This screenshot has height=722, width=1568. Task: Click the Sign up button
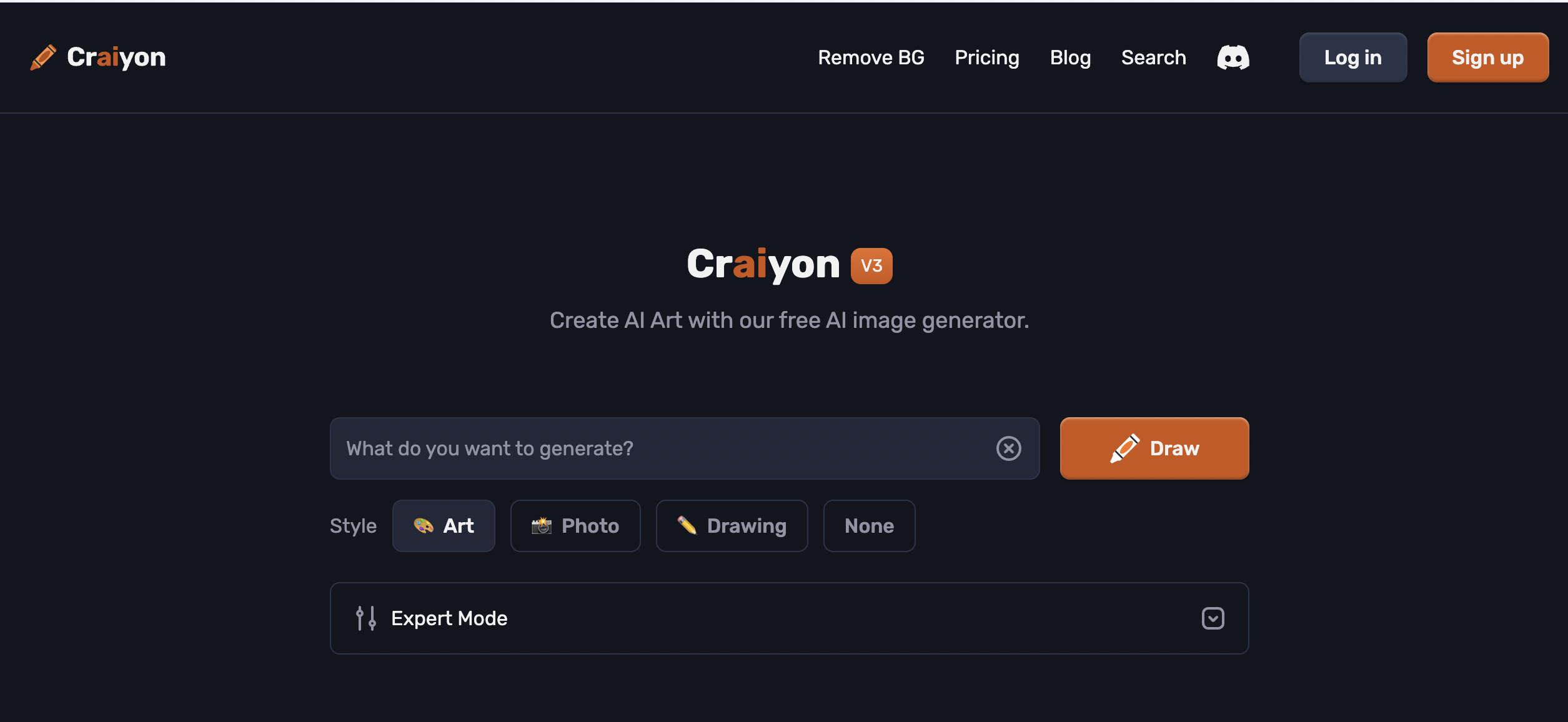pyautogui.click(x=1487, y=57)
